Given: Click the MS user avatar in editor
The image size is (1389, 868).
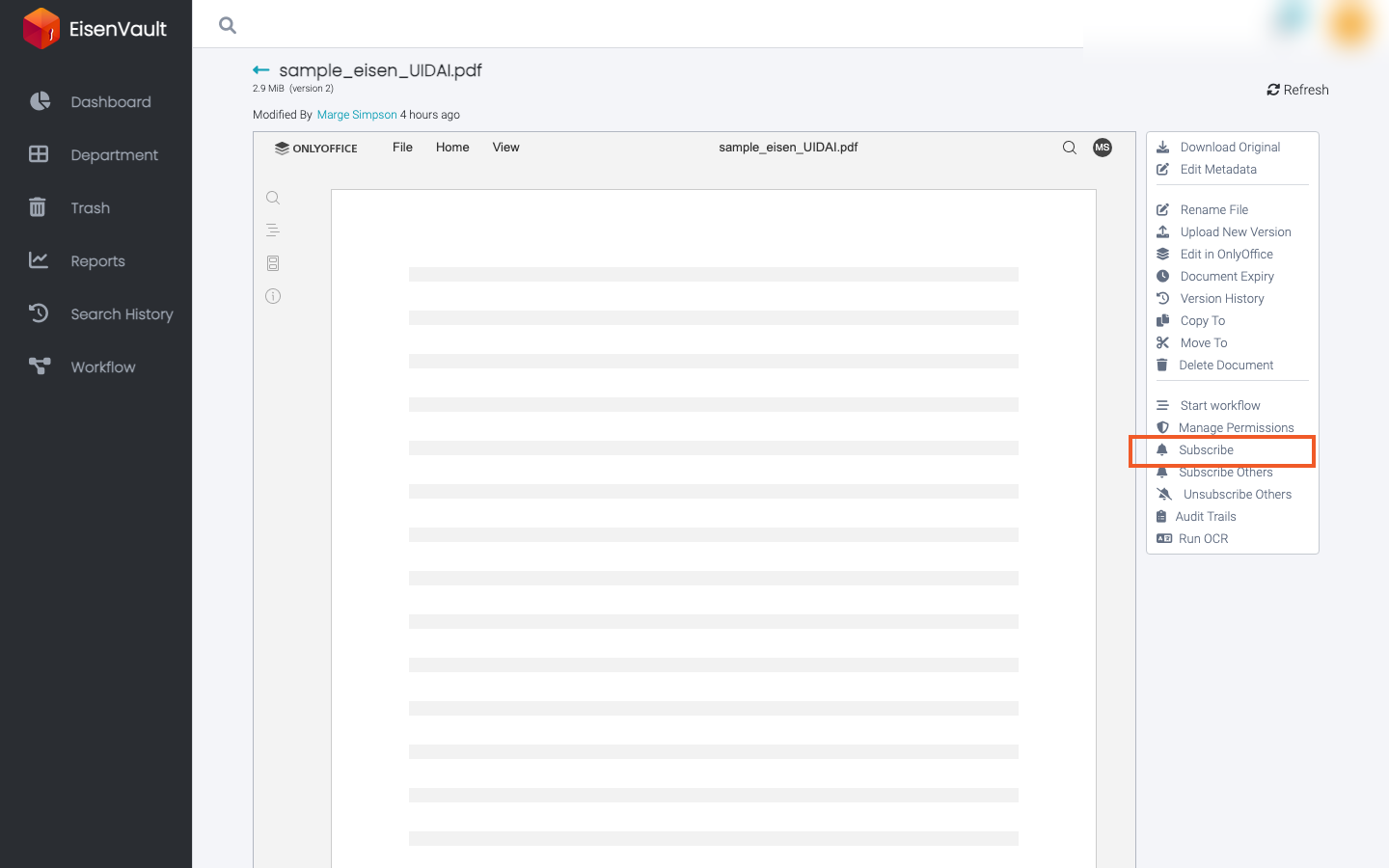Looking at the screenshot, I should pyautogui.click(x=1103, y=148).
